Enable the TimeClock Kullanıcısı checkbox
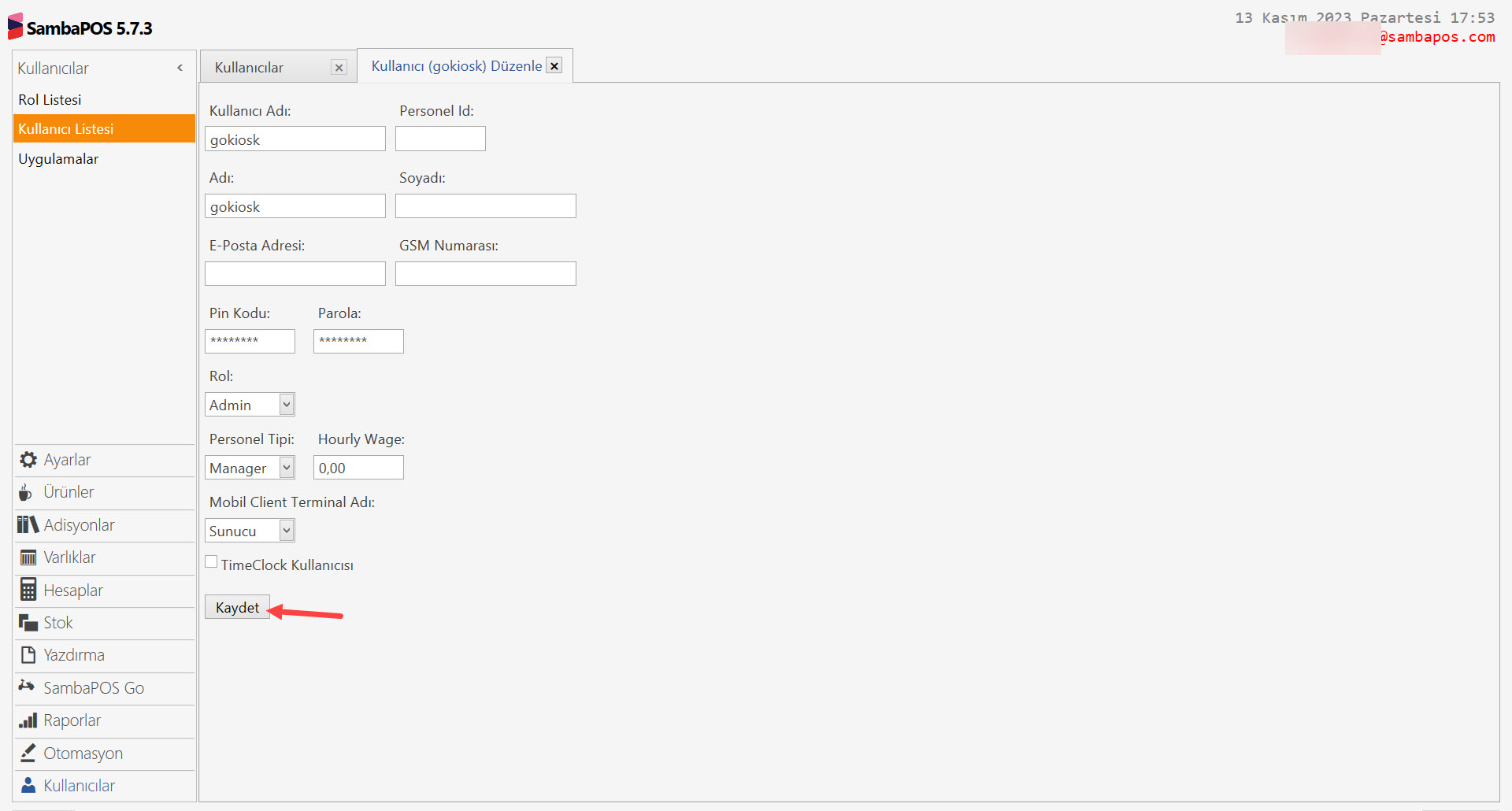 coord(210,561)
